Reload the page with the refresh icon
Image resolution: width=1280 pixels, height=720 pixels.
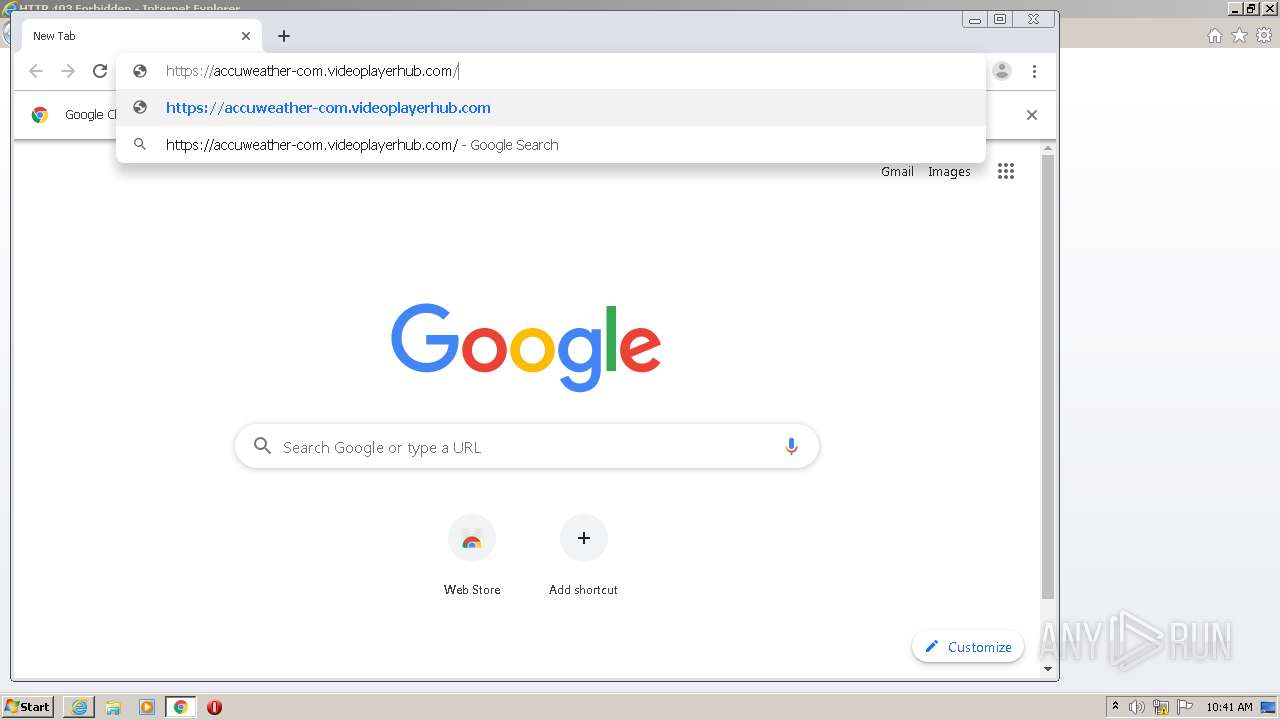(x=100, y=71)
